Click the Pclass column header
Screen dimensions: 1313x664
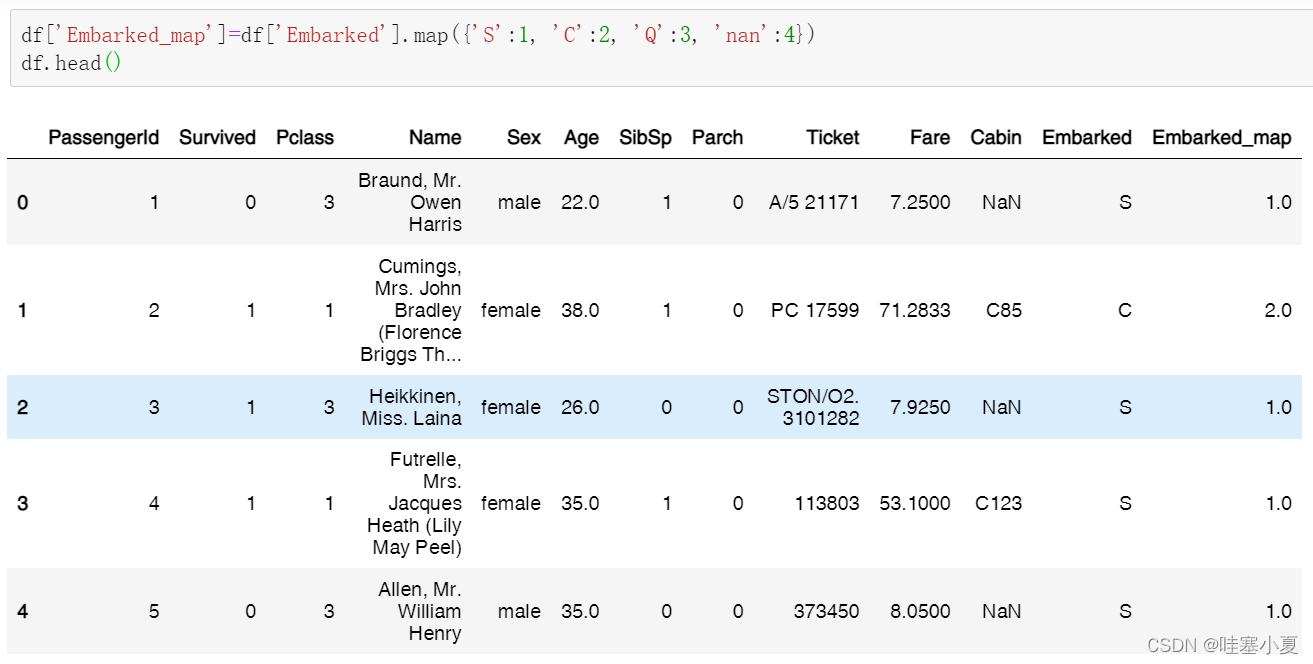pyautogui.click(x=305, y=137)
